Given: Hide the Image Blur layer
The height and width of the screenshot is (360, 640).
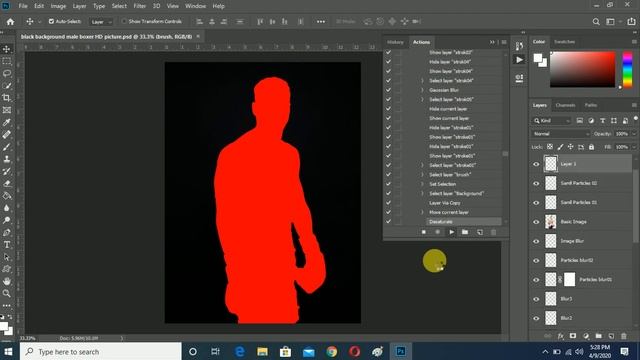Looking at the screenshot, I should tap(536, 241).
